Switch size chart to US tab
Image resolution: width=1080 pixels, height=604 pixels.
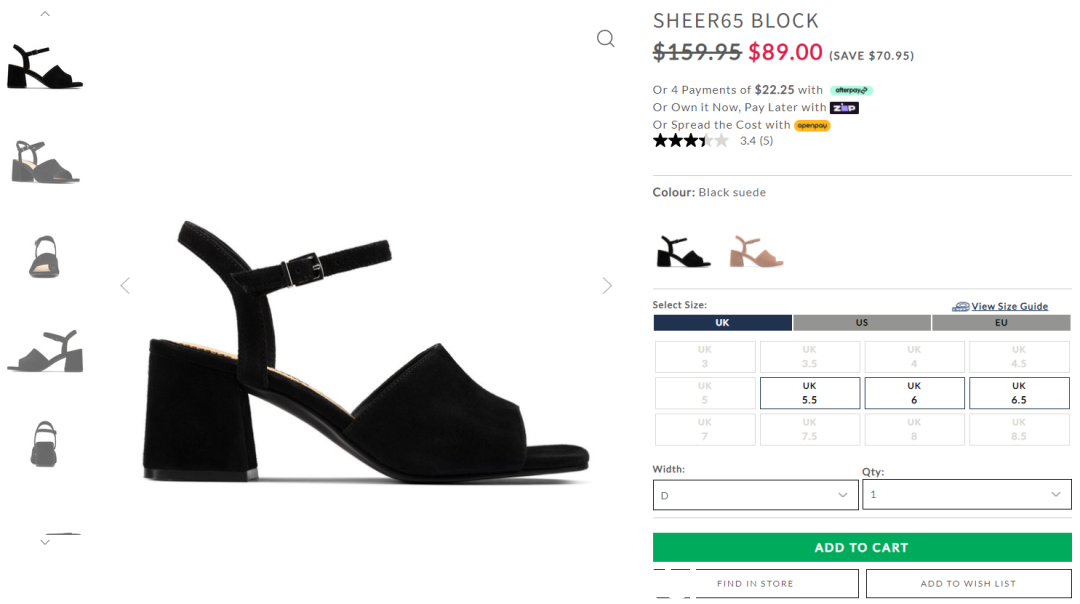pyautogui.click(x=862, y=323)
